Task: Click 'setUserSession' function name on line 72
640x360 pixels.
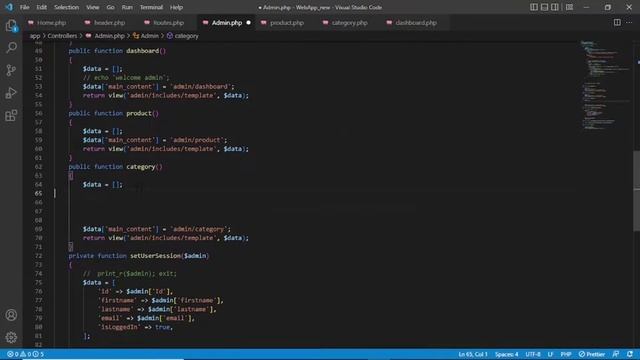Action: pyautogui.click(x=156, y=256)
